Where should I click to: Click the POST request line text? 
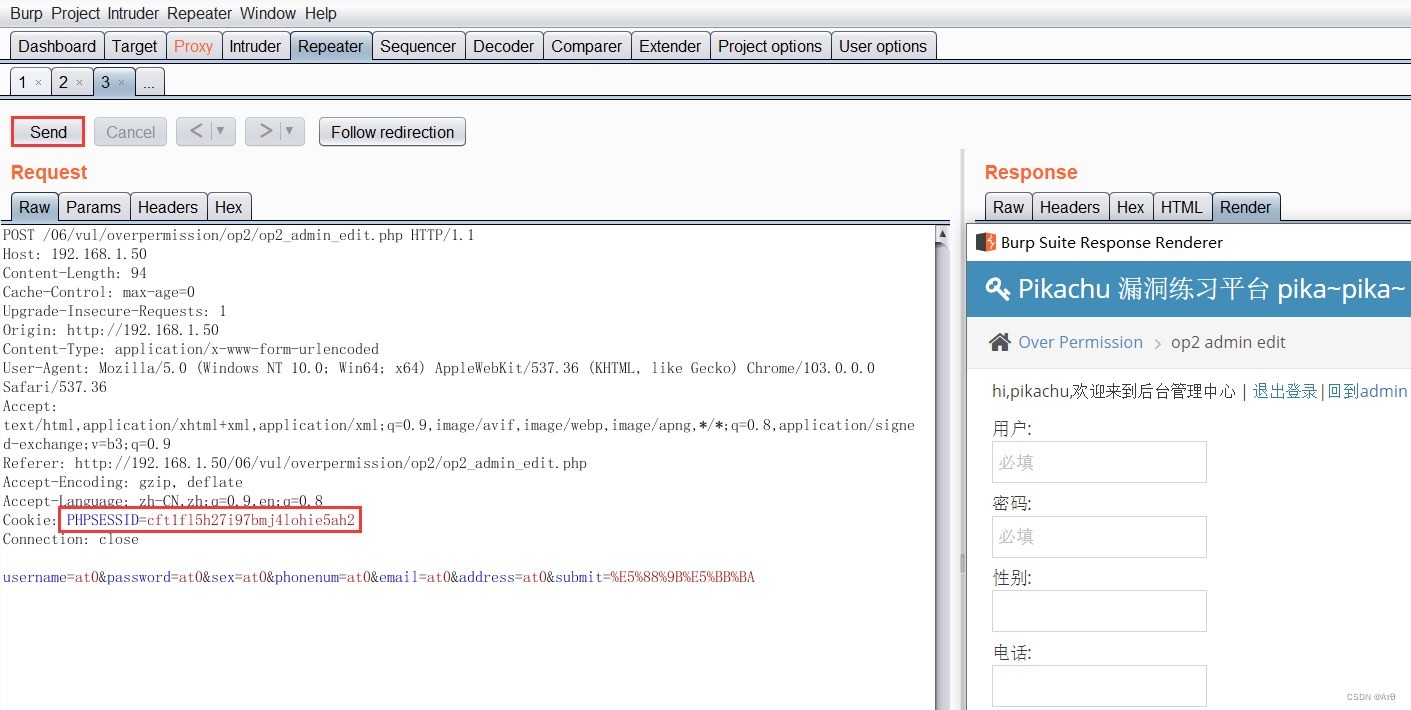(x=239, y=235)
